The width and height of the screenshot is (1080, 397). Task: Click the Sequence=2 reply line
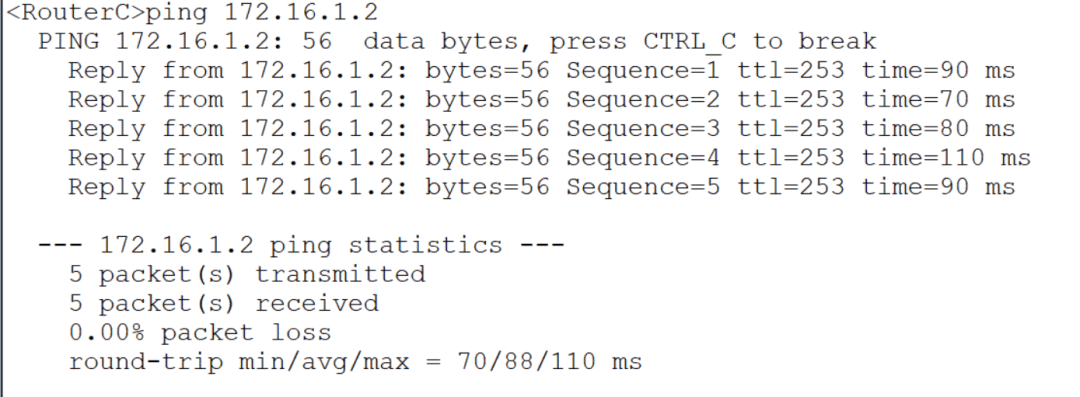pos(541,99)
